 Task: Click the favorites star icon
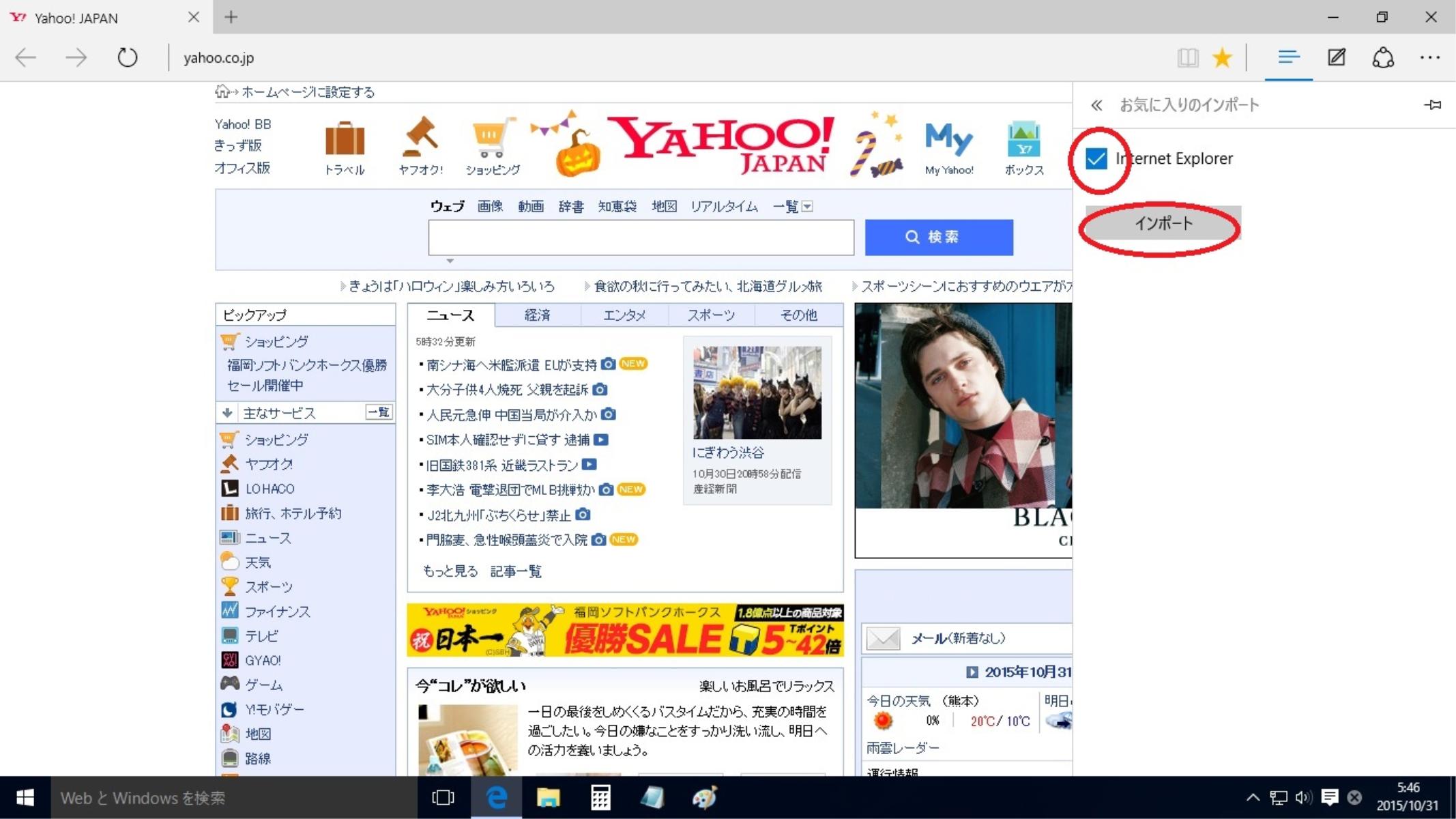(1222, 57)
